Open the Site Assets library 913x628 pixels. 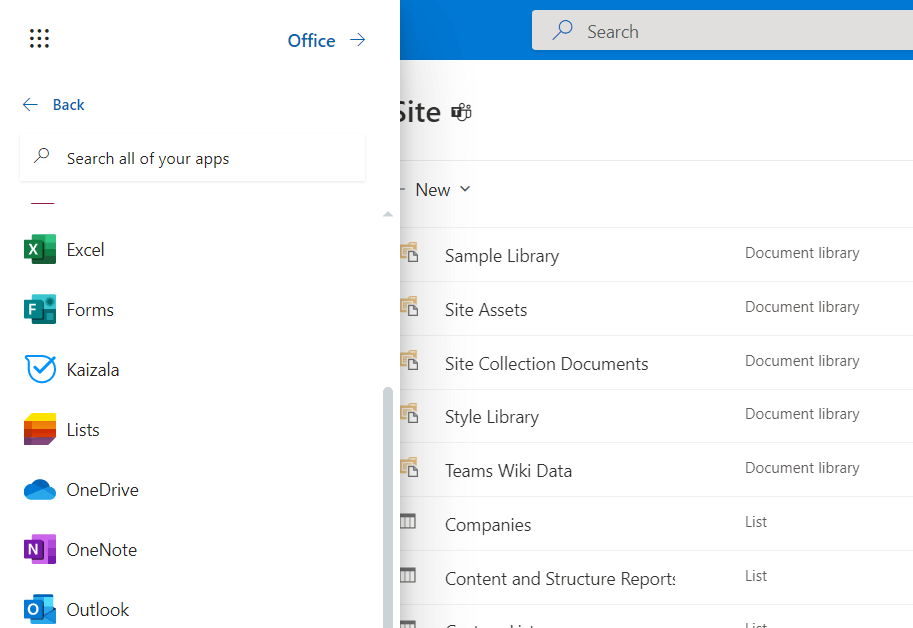coord(486,310)
